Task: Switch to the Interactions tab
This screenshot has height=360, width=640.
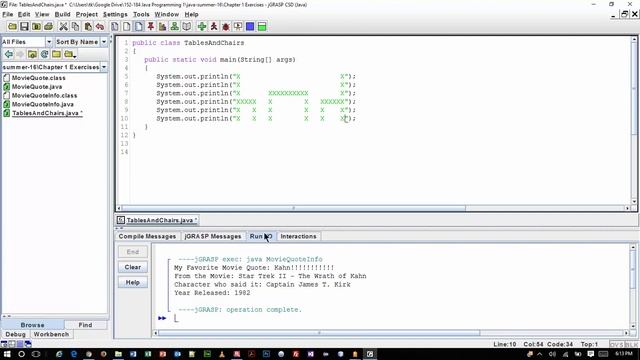Action: pyautogui.click(x=298, y=236)
